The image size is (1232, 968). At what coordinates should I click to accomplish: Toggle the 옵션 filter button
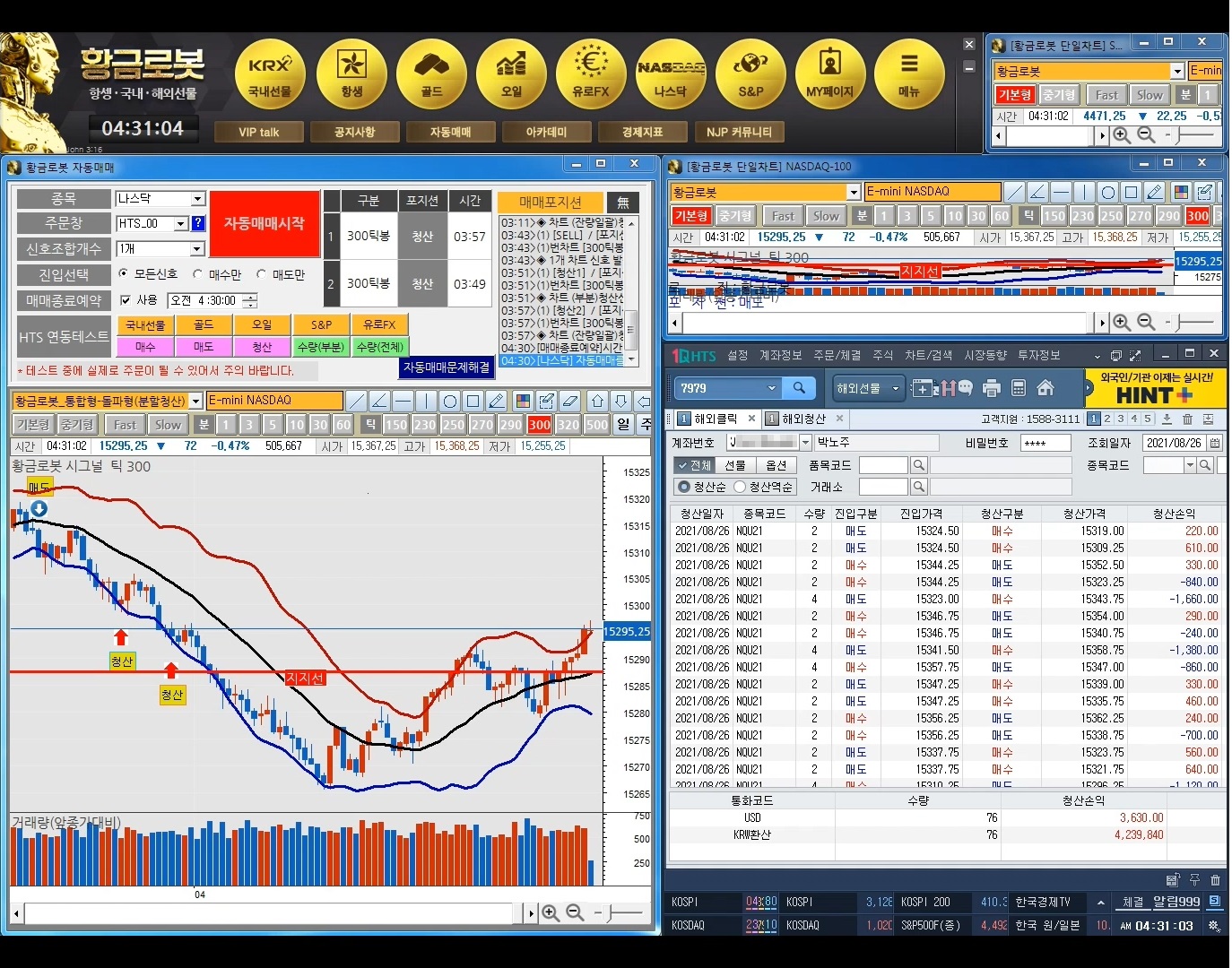click(777, 465)
